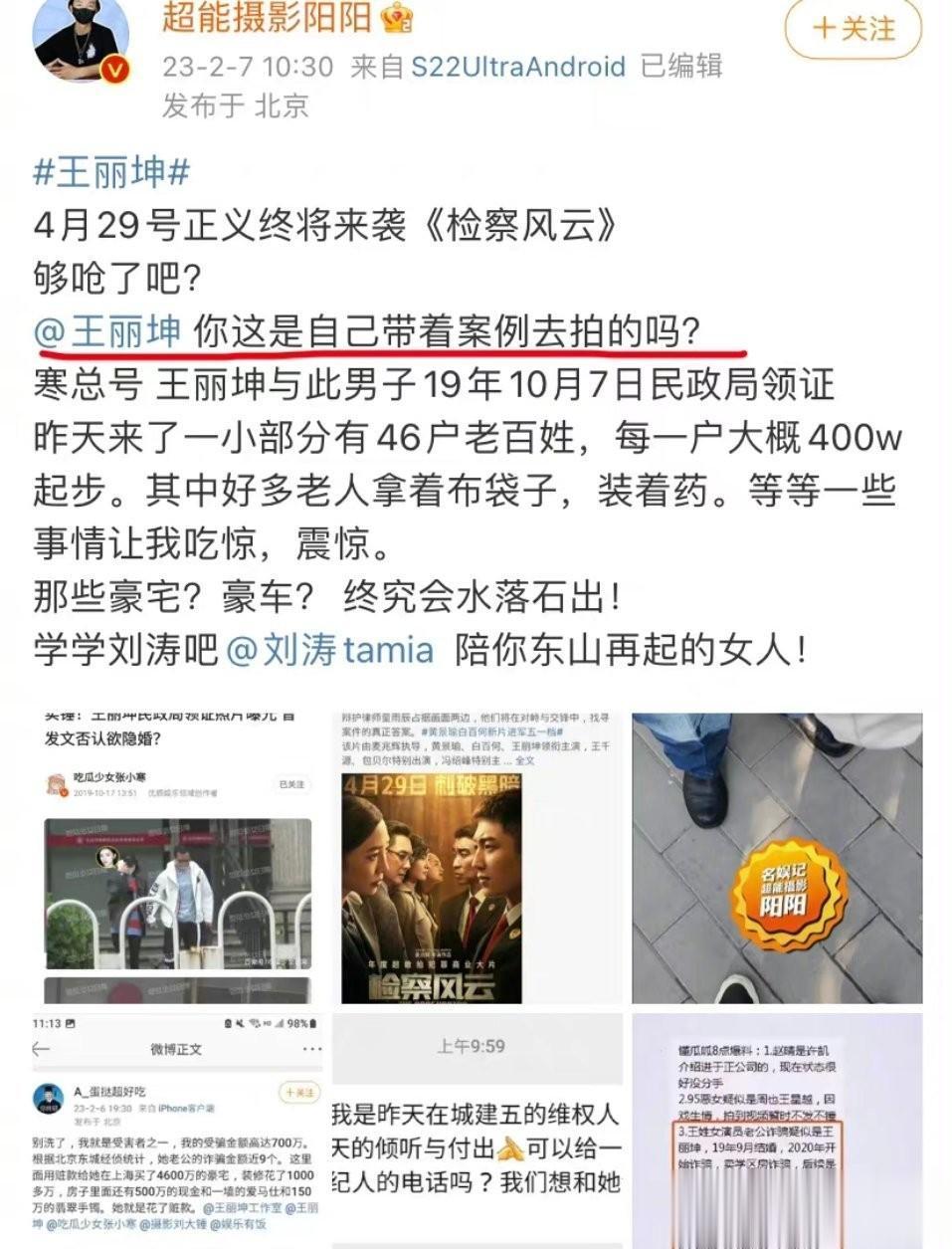Open the highlighted gossip text thumbnail
Viewport: 952px width, 1249px height.
point(777,1131)
